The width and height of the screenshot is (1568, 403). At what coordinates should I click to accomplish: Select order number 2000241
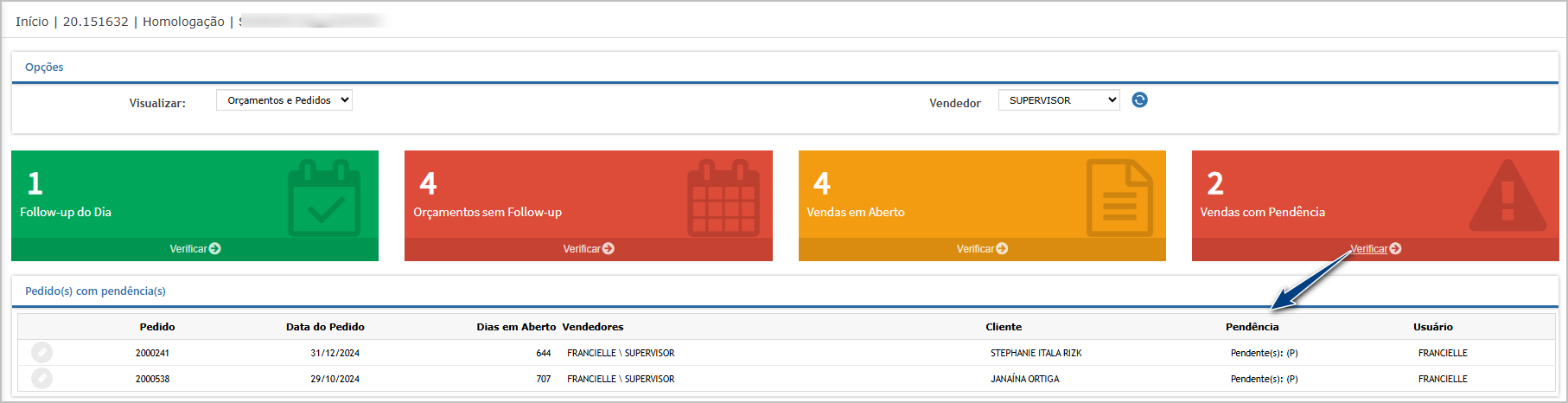(152, 353)
